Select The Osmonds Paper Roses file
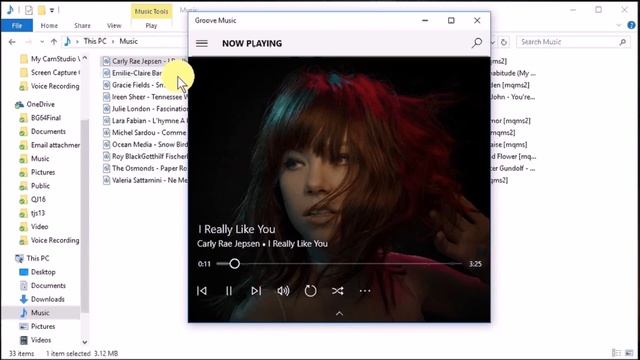640x360 pixels. [x=145, y=168]
